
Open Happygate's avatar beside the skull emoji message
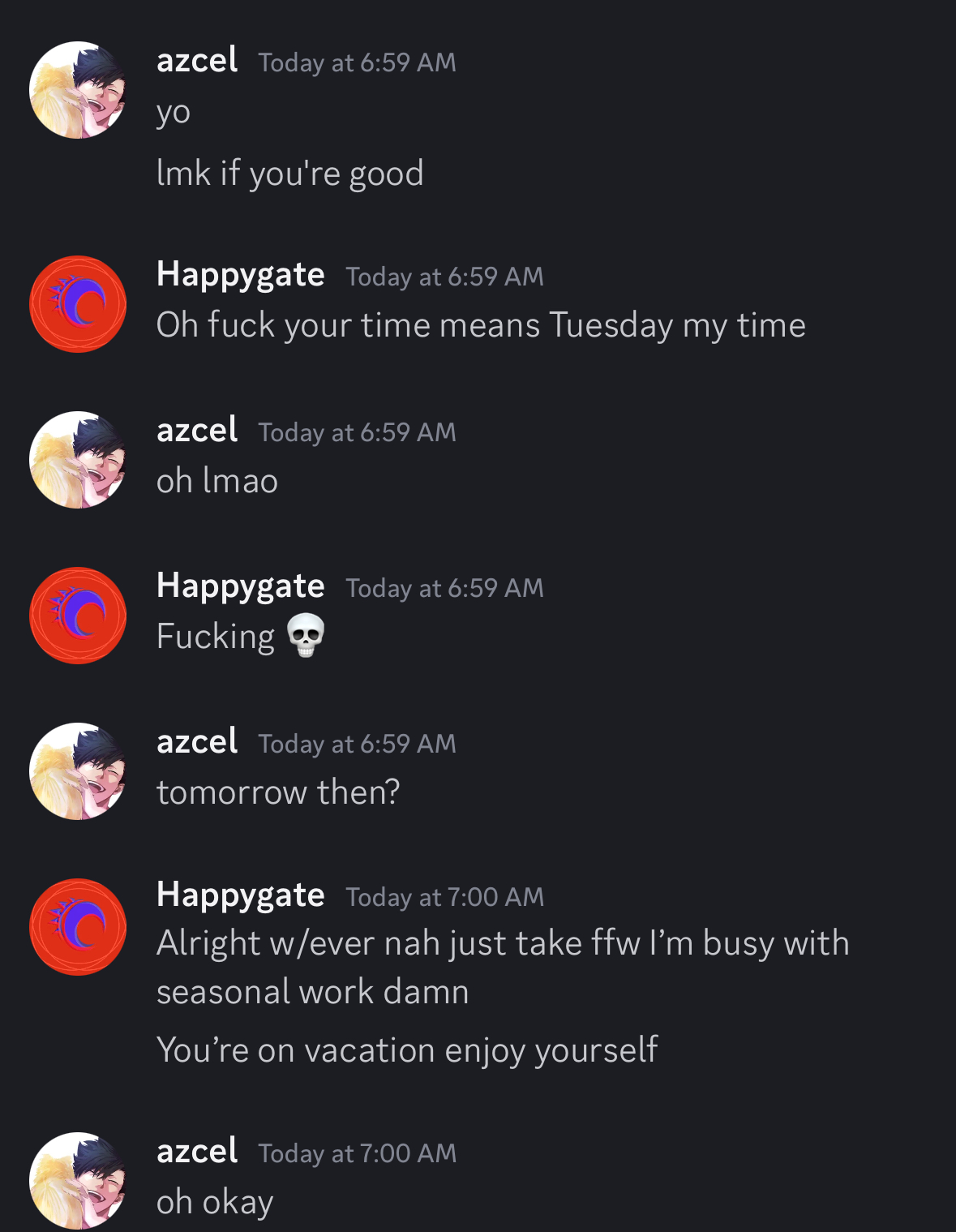(x=78, y=616)
